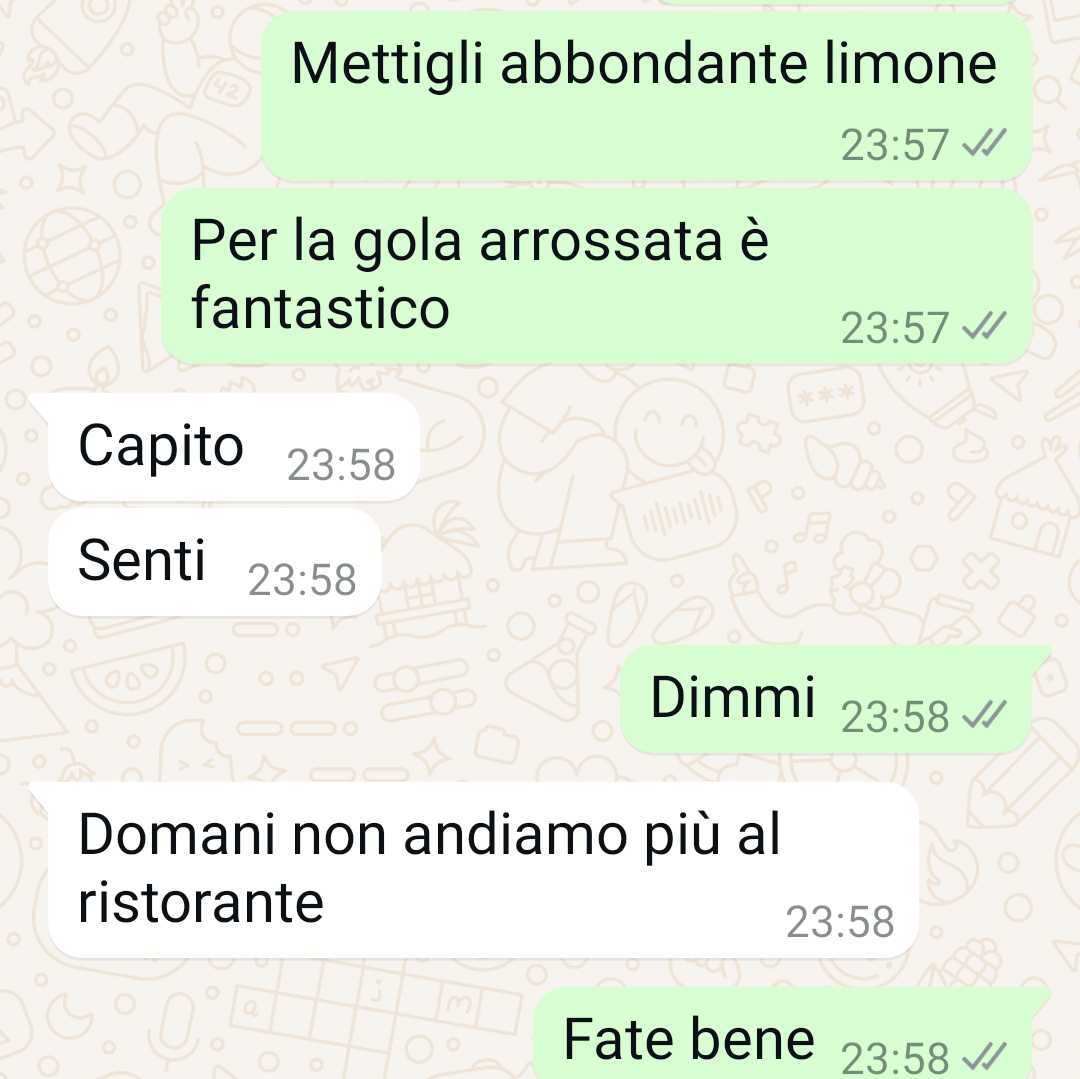This screenshot has width=1080, height=1079.
Task: Tap the double-check icon beside 'Dimmi'
Action: (984, 715)
